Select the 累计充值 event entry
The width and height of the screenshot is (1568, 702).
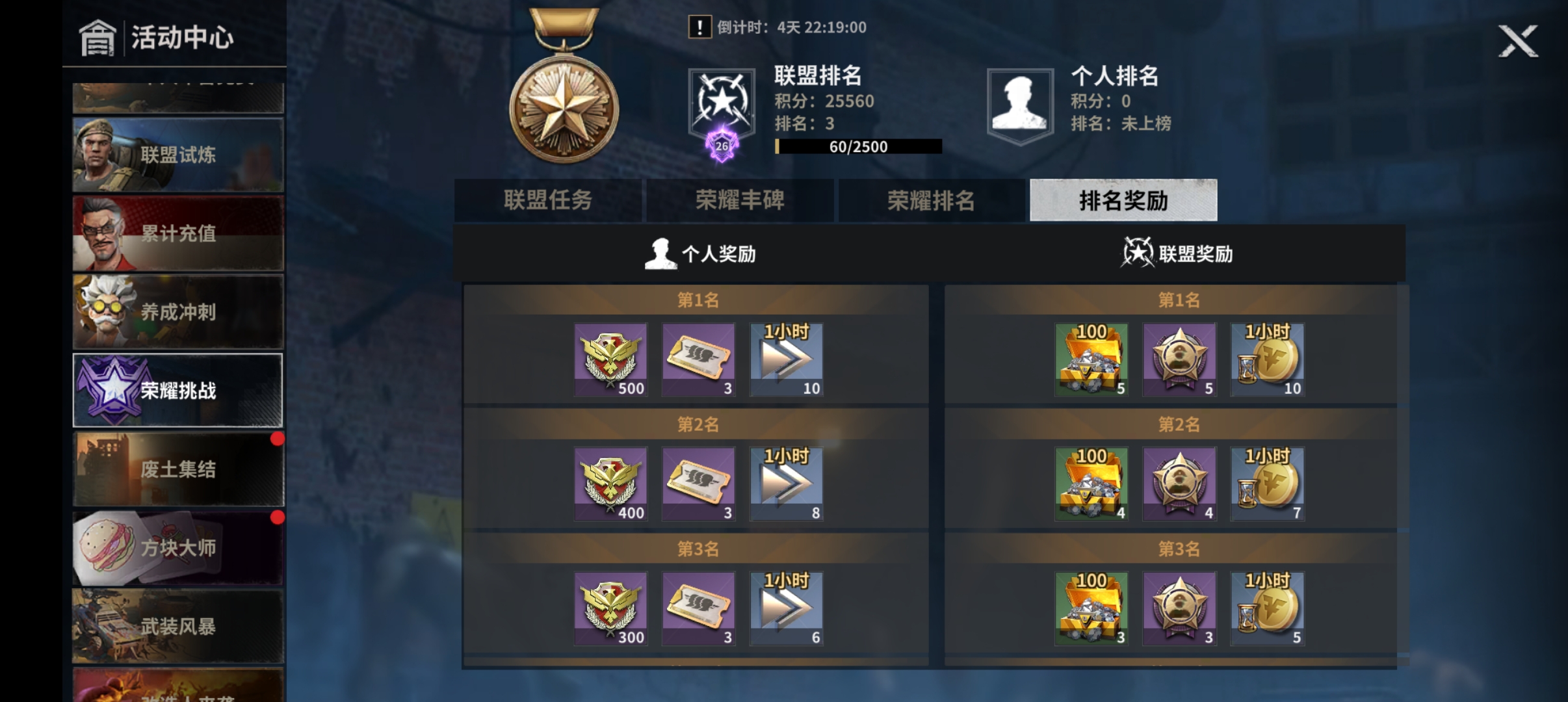(178, 233)
